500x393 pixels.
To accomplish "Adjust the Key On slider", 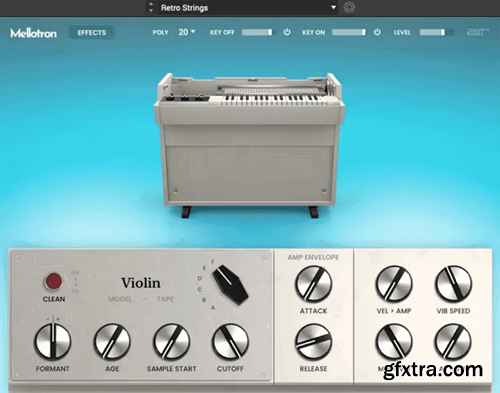I will (x=349, y=32).
